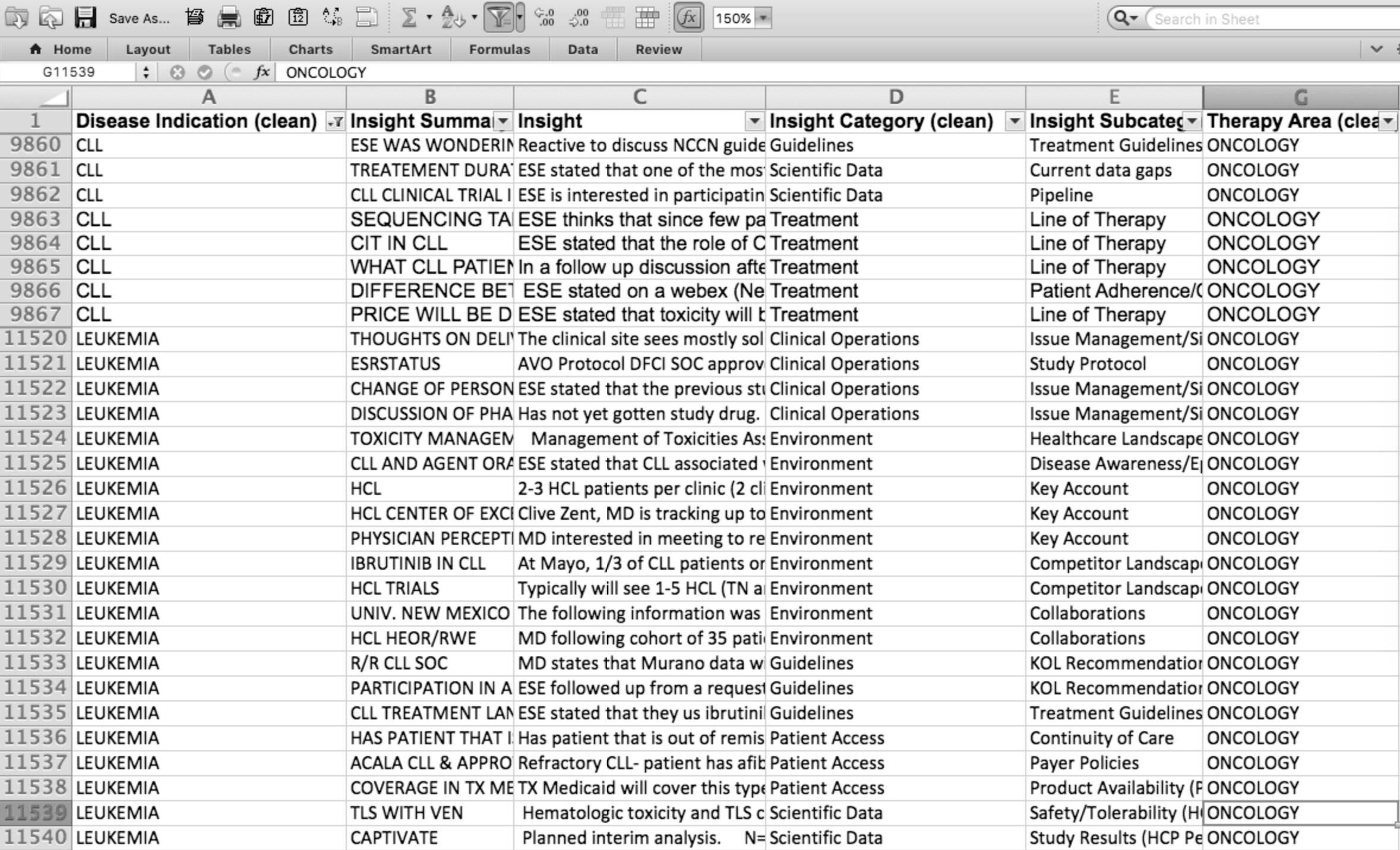Click the Print Setup toolbar icon

coord(194,18)
